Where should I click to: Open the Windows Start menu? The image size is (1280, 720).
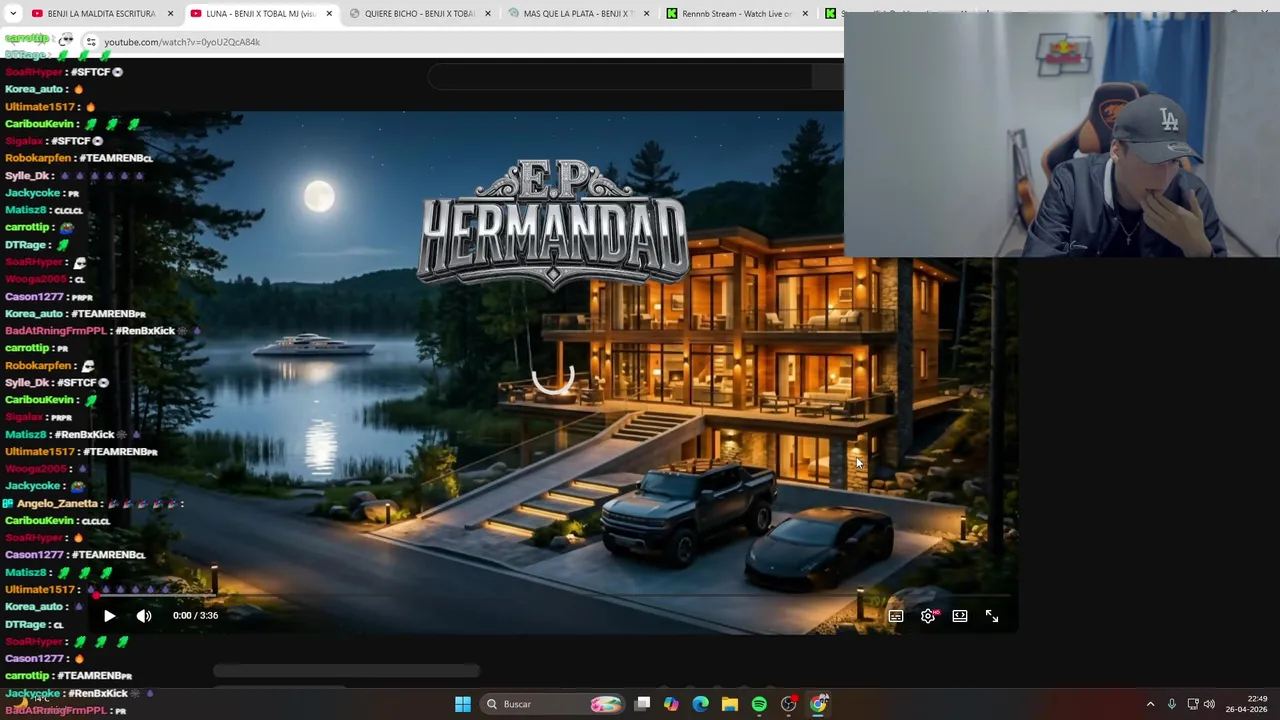[x=463, y=704]
